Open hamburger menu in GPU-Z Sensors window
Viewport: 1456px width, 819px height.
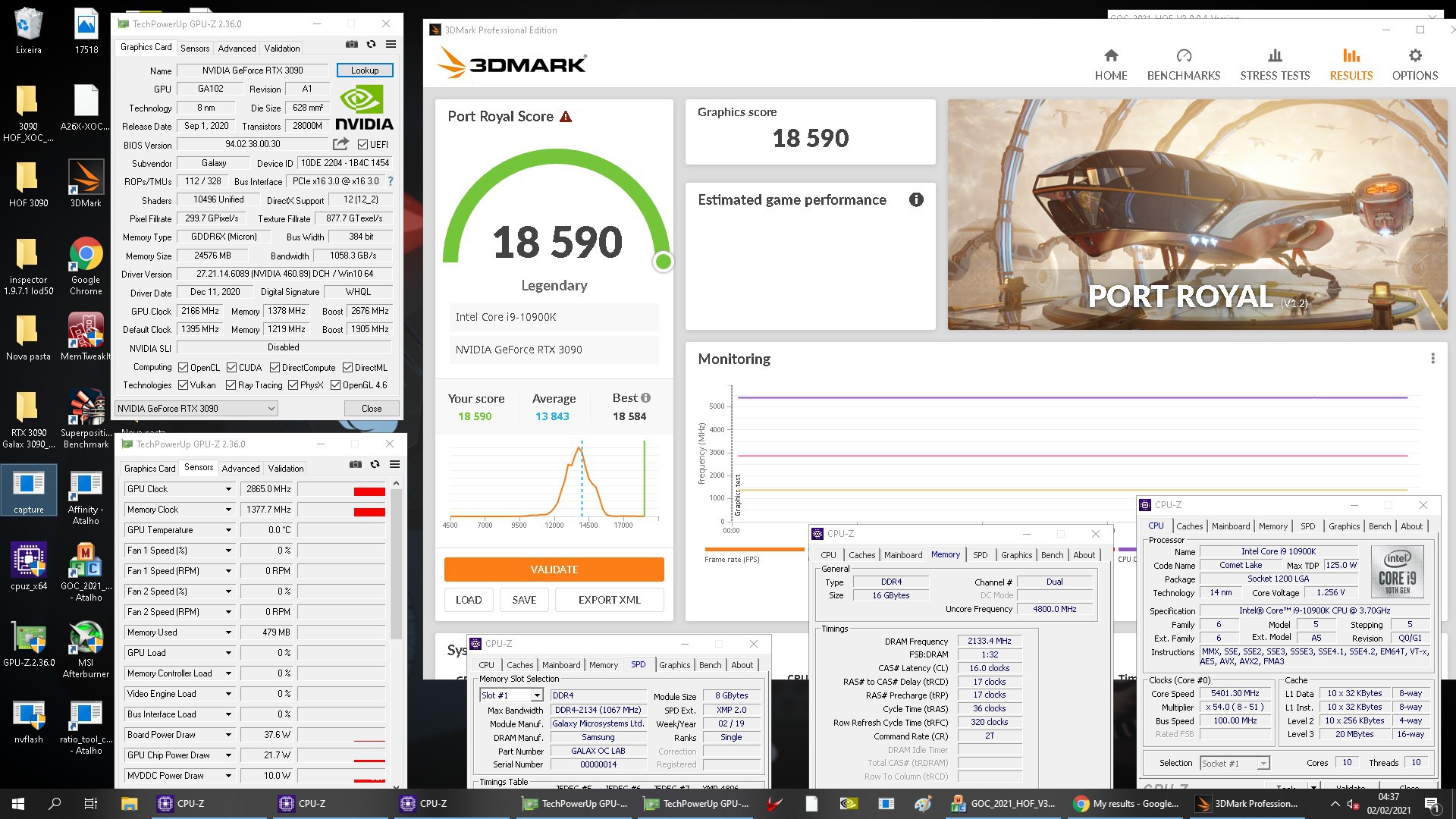click(x=394, y=464)
